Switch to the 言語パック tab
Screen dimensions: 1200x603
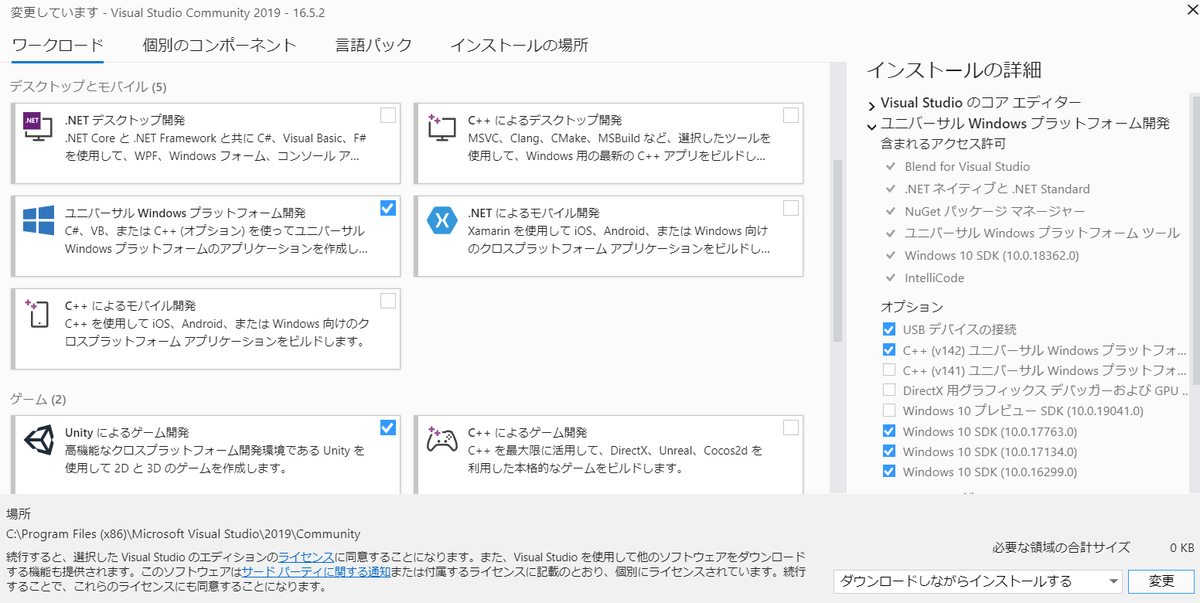coord(373,45)
